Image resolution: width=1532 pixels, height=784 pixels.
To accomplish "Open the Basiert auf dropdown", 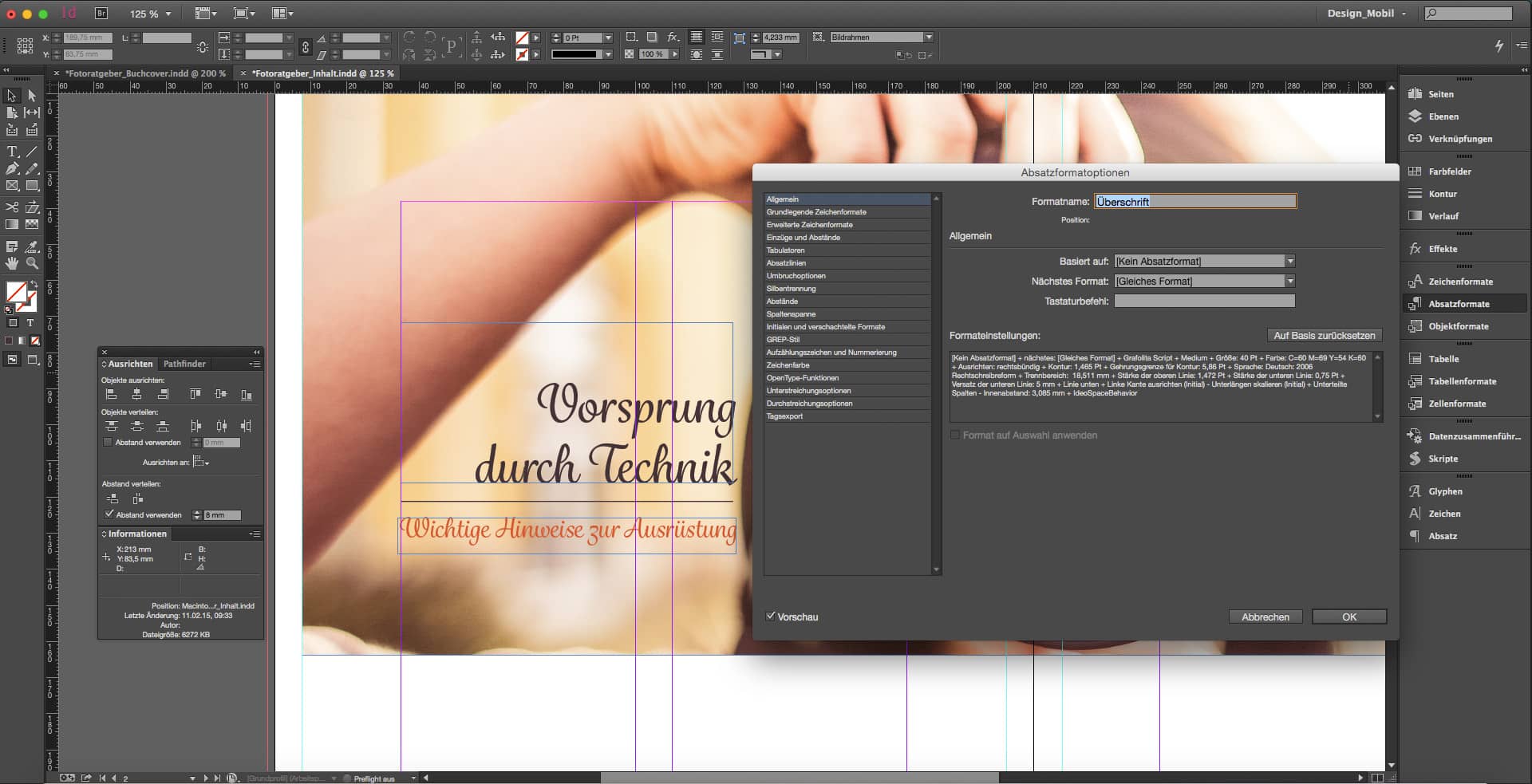I will 1289,261.
